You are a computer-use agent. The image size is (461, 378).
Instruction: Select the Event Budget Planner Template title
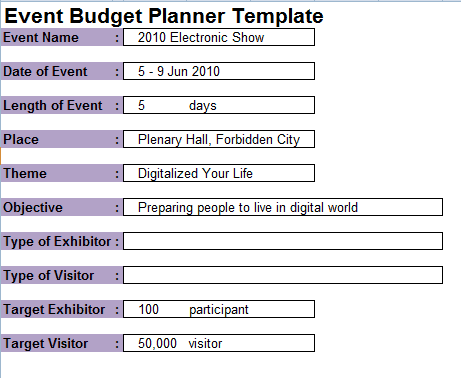click(x=164, y=16)
